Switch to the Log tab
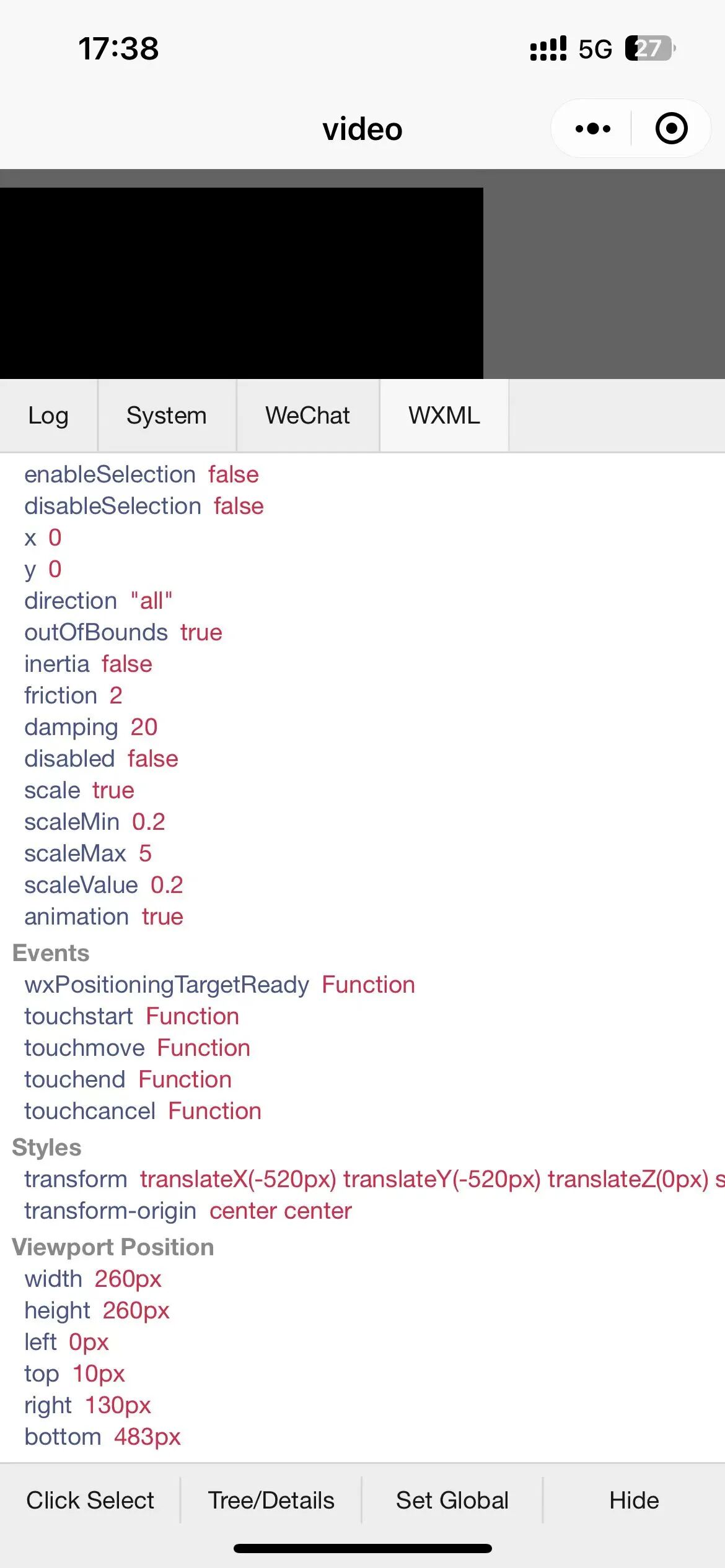Image resolution: width=725 pixels, height=1568 pixels. (x=48, y=416)
